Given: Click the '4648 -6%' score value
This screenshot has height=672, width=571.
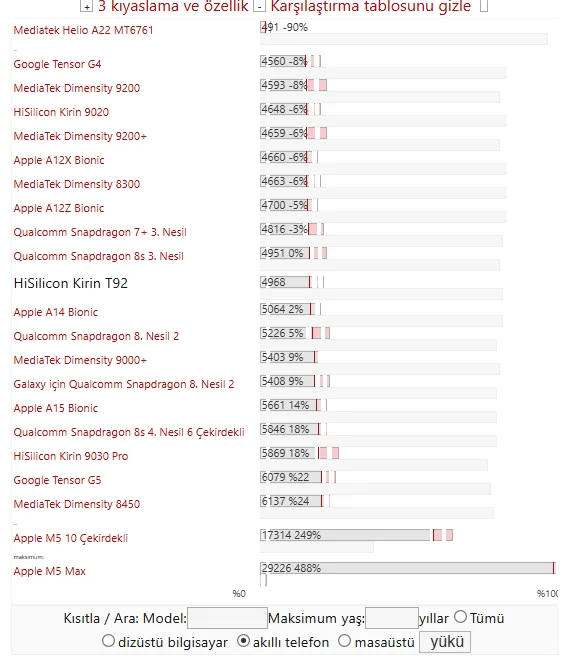Looking at the screenshot, I should point(284,109).
